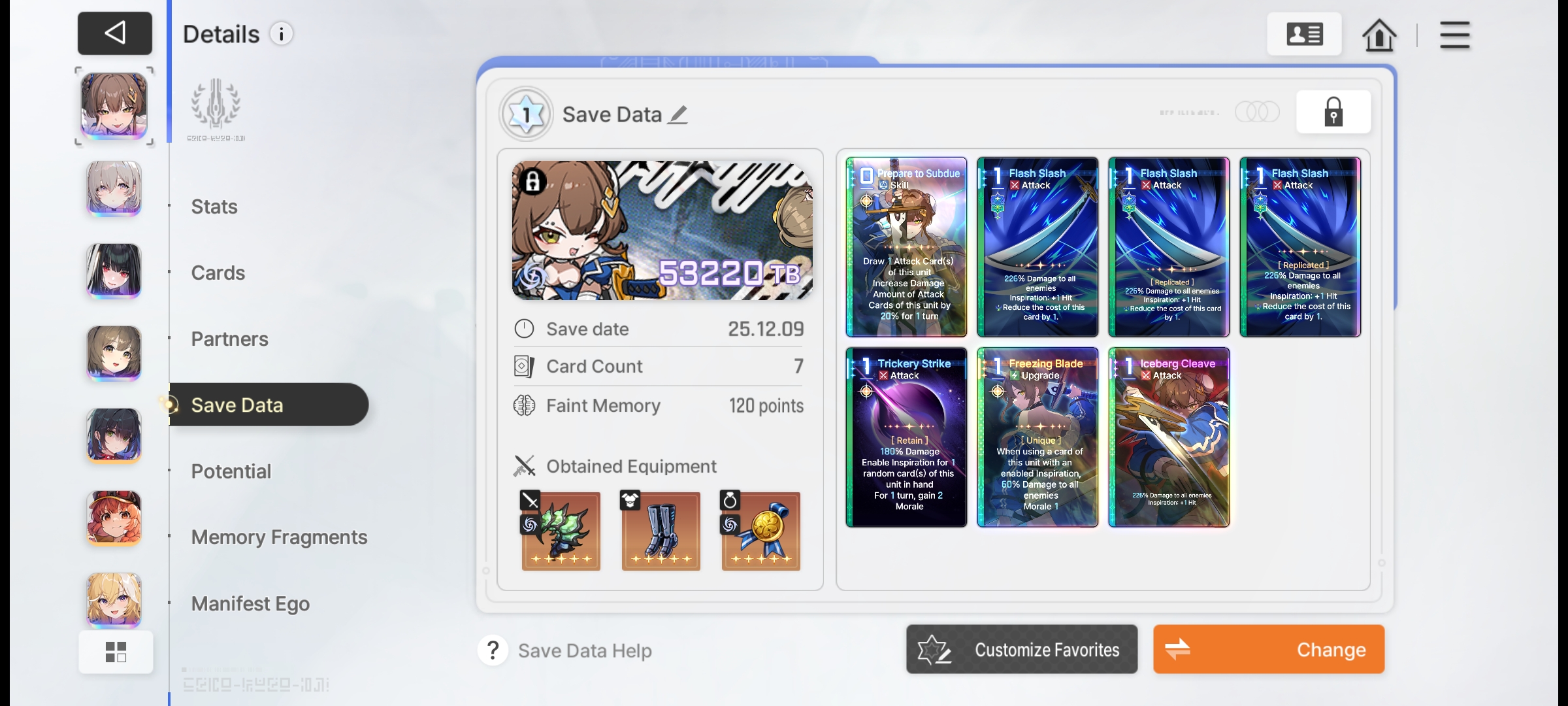Click Save Data Help question mark
The width and height of the screenshot is (1568, 706).
pos(493,650)
